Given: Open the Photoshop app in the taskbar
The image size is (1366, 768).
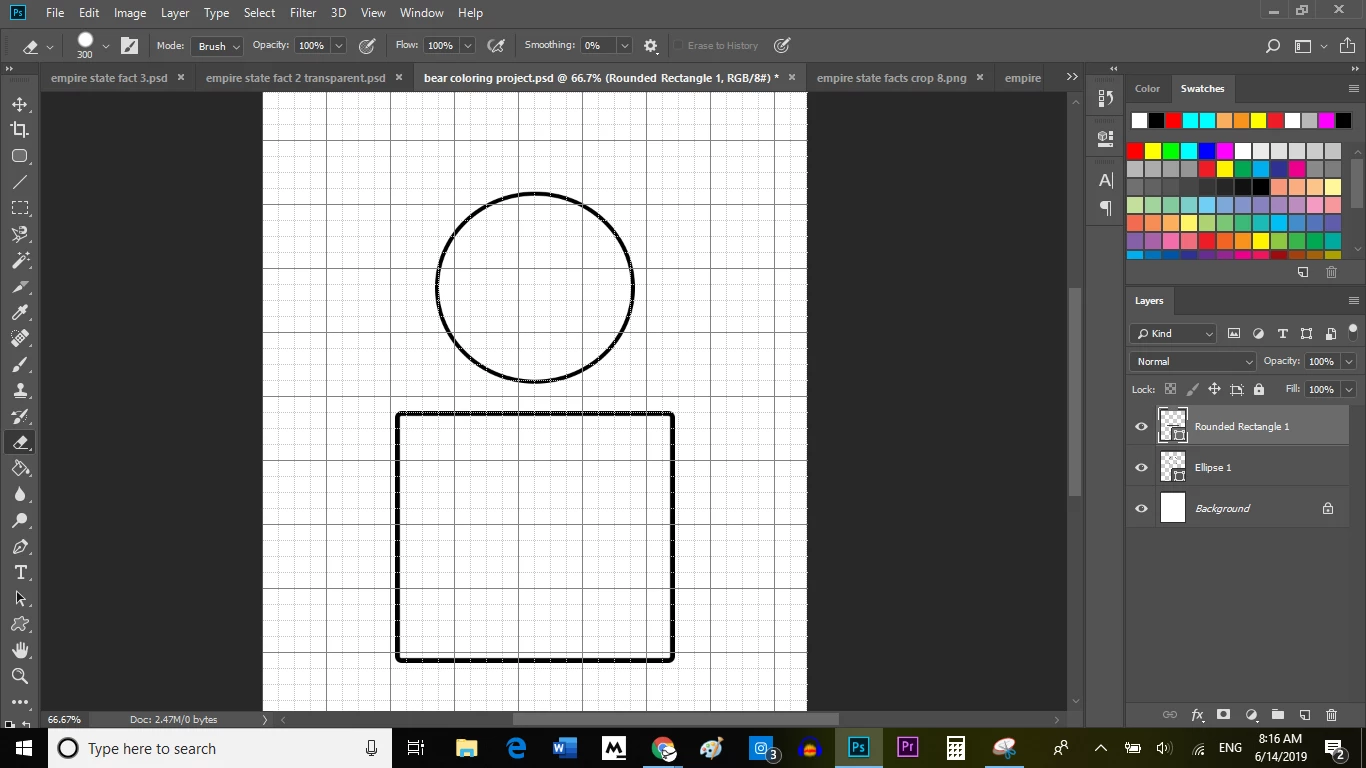Looking at the screenshot, I should coord(858,748).
